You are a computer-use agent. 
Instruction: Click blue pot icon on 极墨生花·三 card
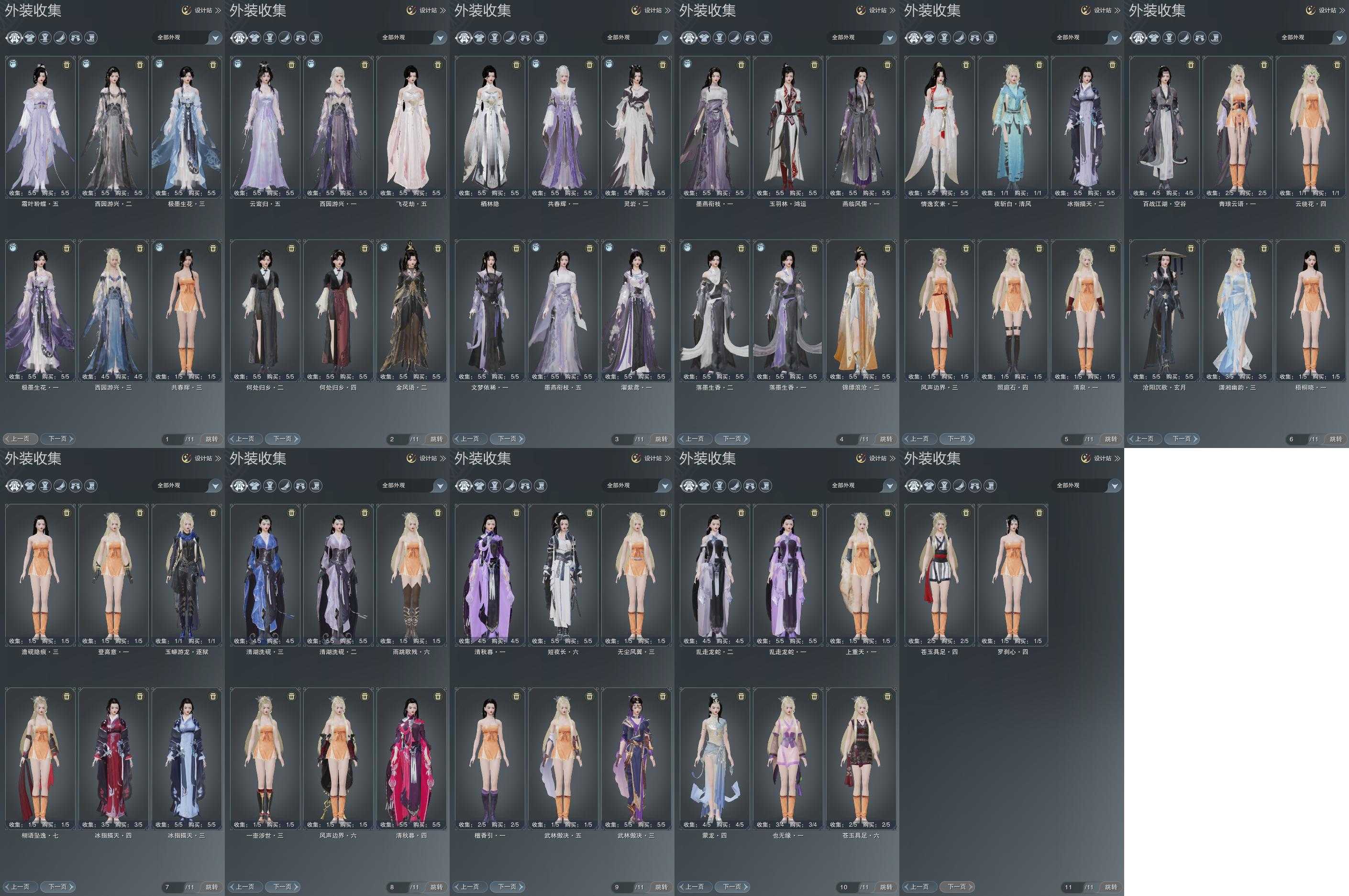point(159,65)
